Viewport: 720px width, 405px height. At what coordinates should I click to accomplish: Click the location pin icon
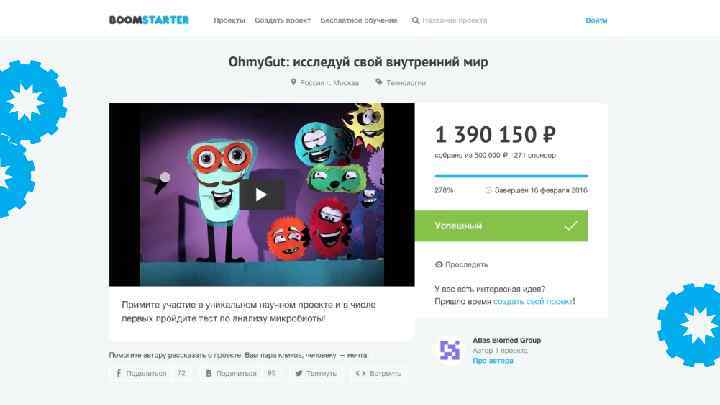[x=293, y=82]
